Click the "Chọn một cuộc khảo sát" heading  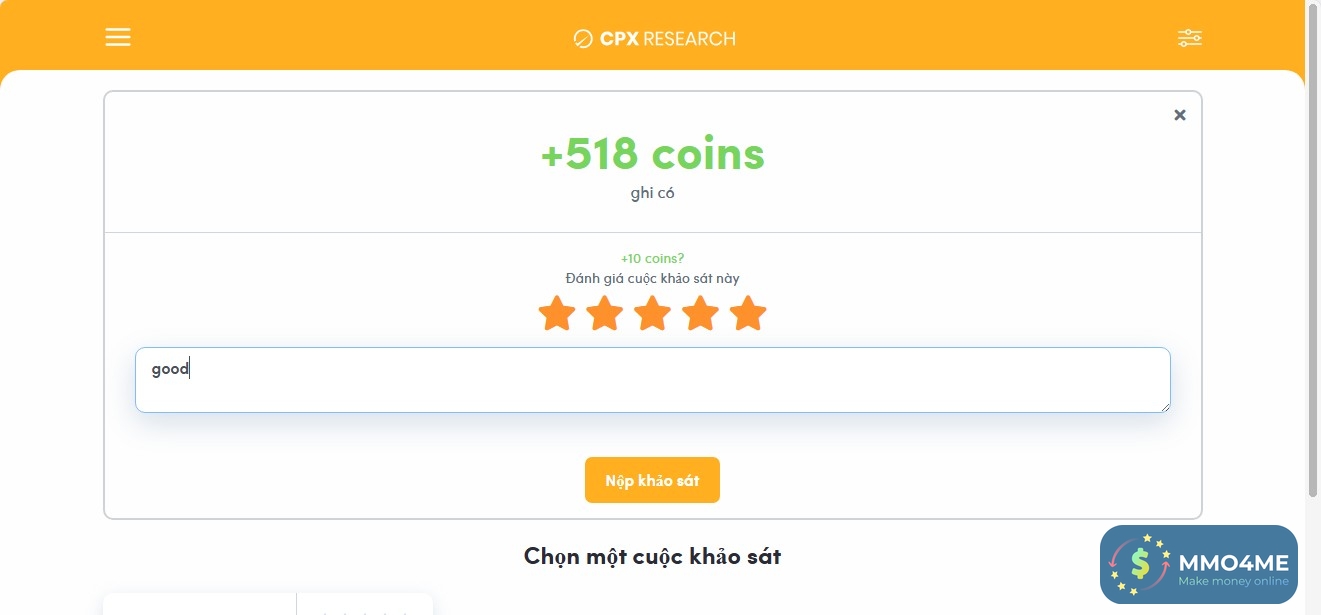[x=652, y=556]
